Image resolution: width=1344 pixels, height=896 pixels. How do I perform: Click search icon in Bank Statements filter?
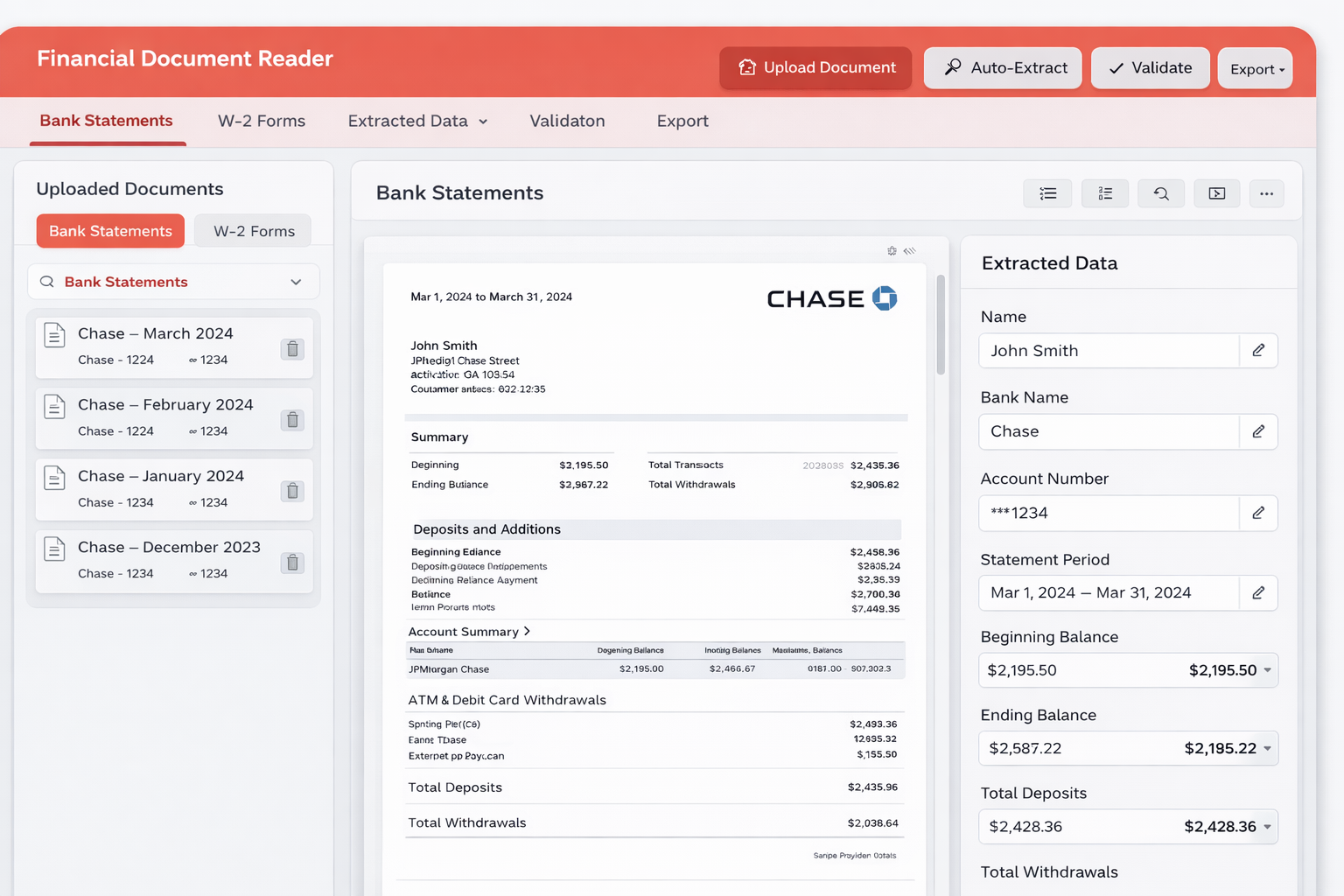47,282
